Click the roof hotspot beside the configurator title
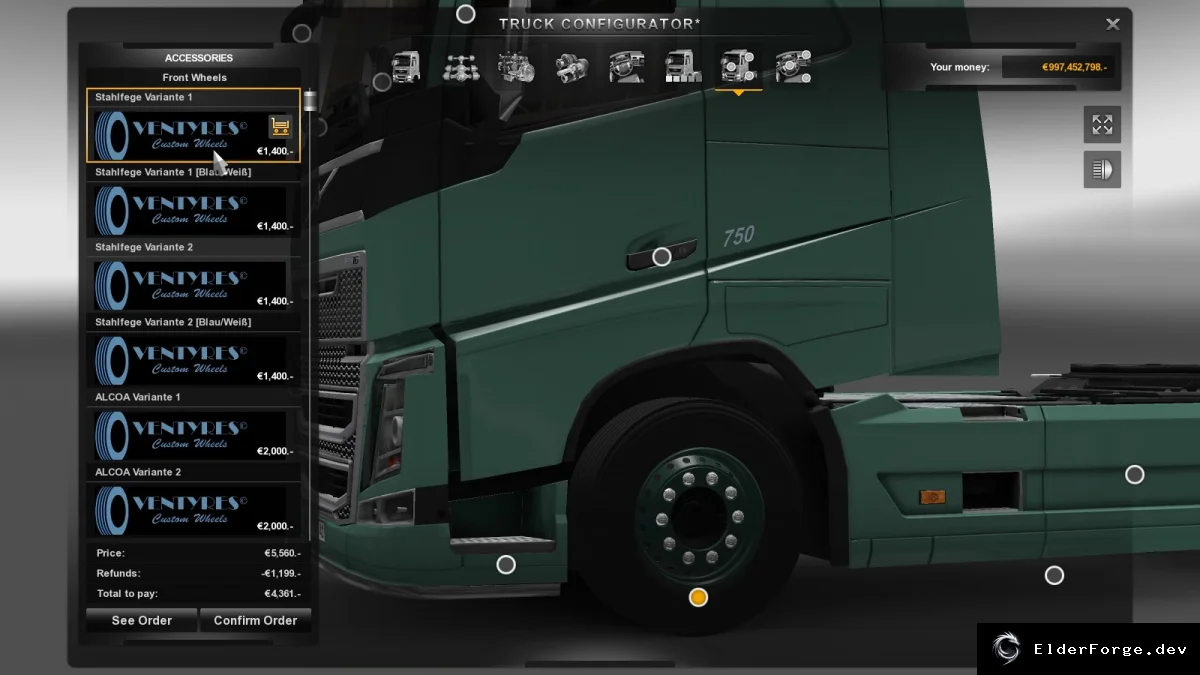Image resolution: width=1200 pixels, height=675 pixels. click(466, 14)
